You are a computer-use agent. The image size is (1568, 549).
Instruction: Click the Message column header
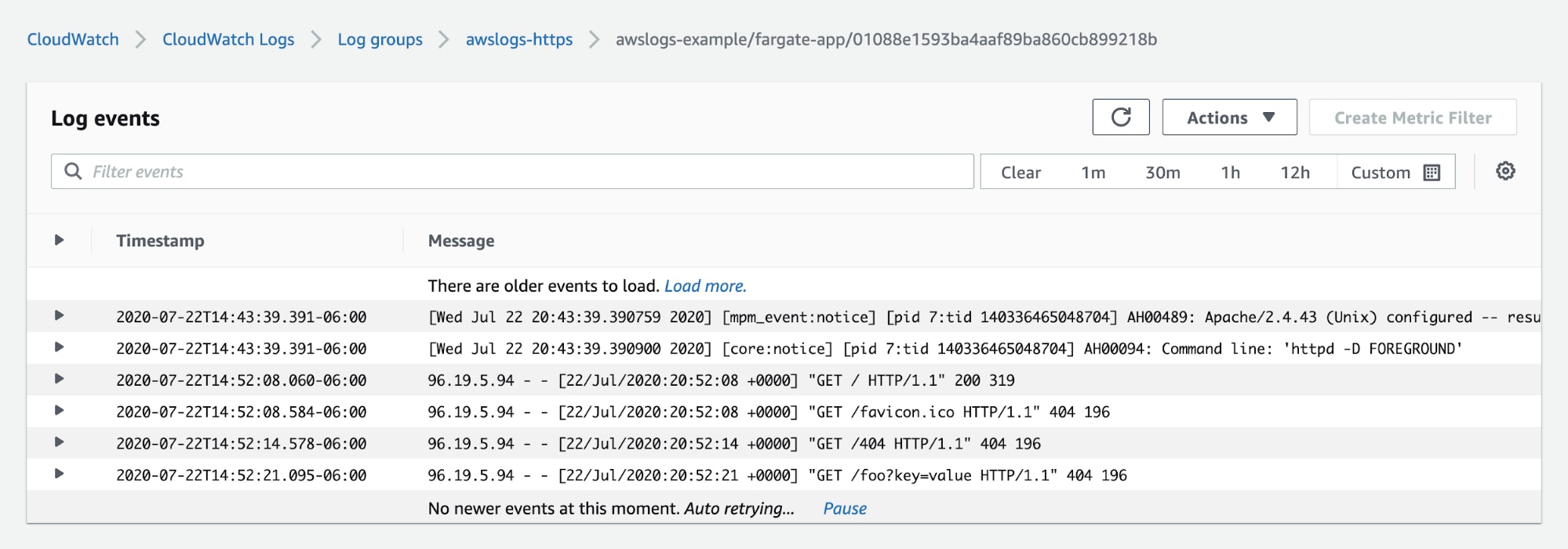point(461,241)
